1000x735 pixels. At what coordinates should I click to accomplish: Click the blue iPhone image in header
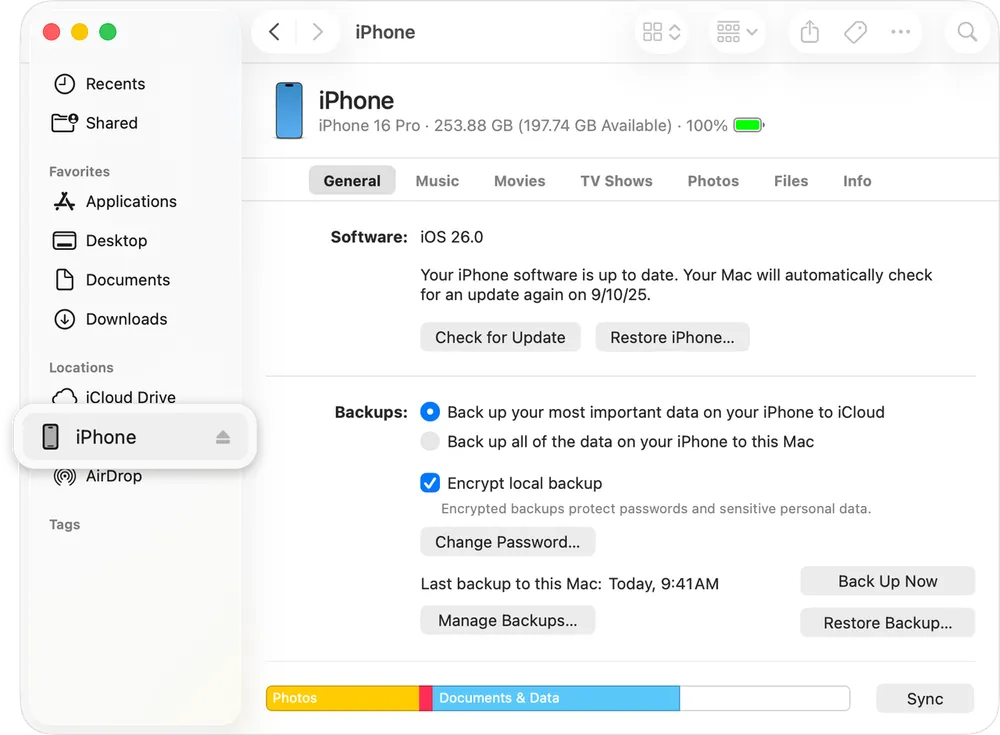point(289,110)
